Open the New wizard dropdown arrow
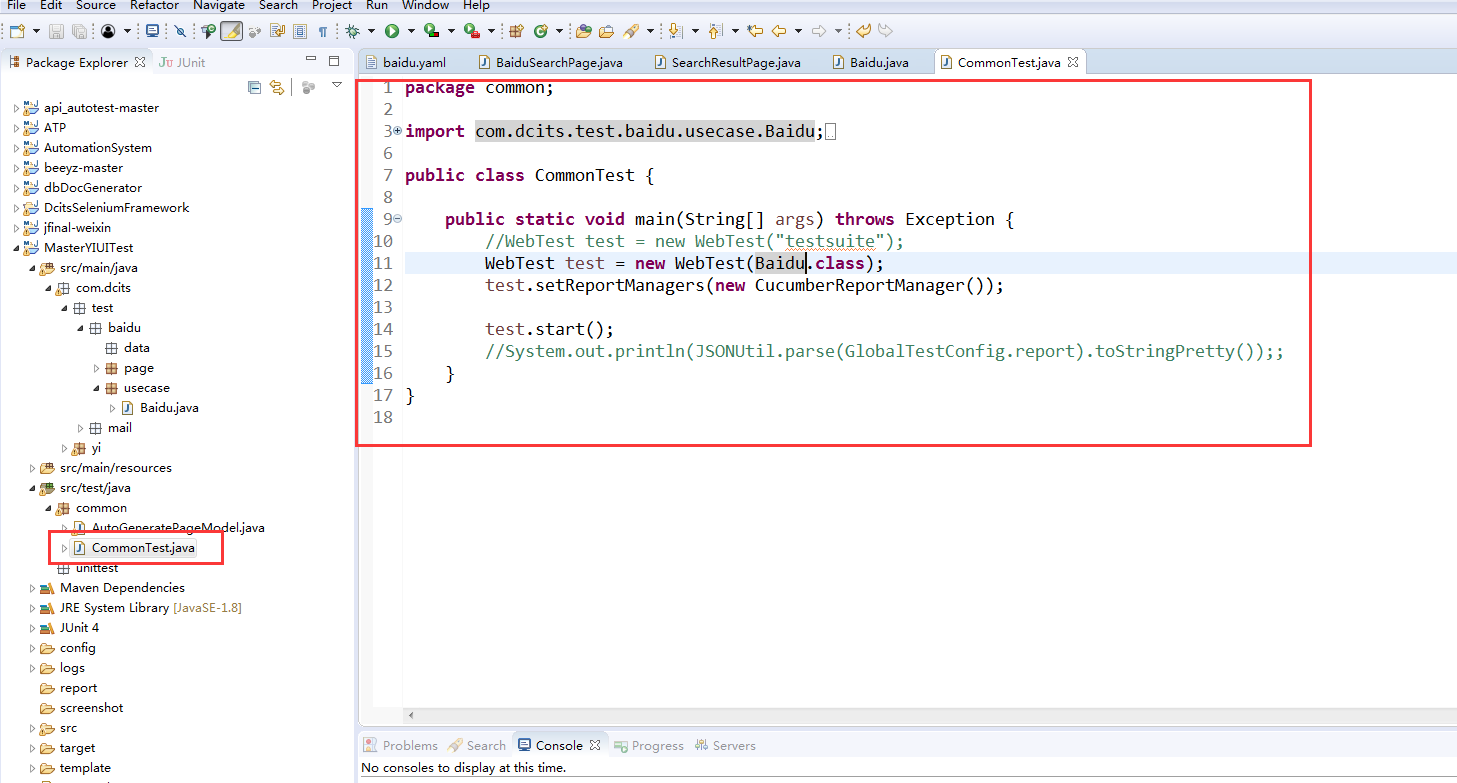Screen dimensions: 1457x783 [36, 32]
